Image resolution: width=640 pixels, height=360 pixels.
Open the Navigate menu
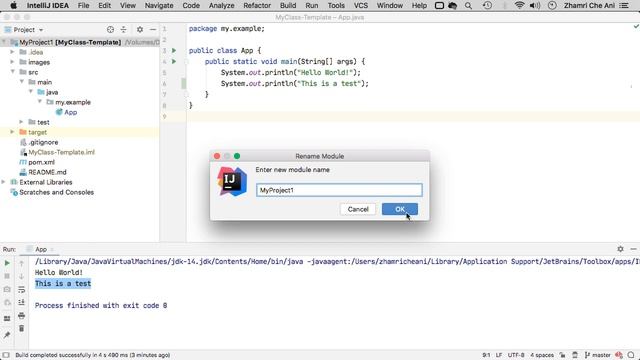click(159, 5)
